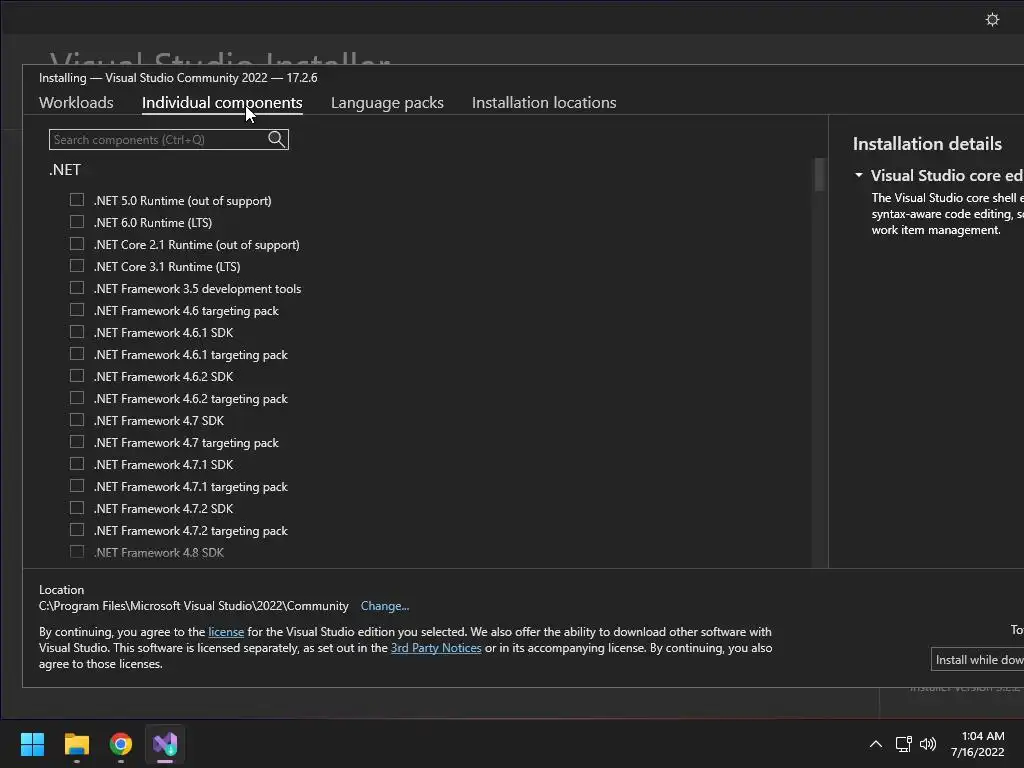Enable .NET Framework 4.7.1 targeting pack

[x=77, y=486]
